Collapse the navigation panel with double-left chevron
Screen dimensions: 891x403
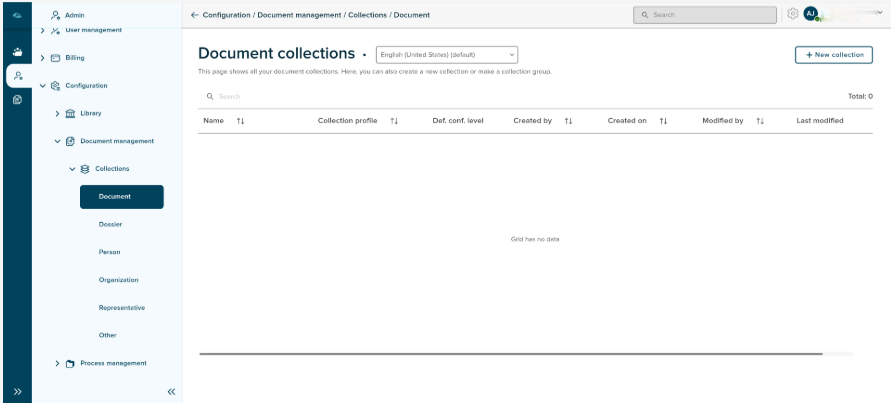pos(171,392)
